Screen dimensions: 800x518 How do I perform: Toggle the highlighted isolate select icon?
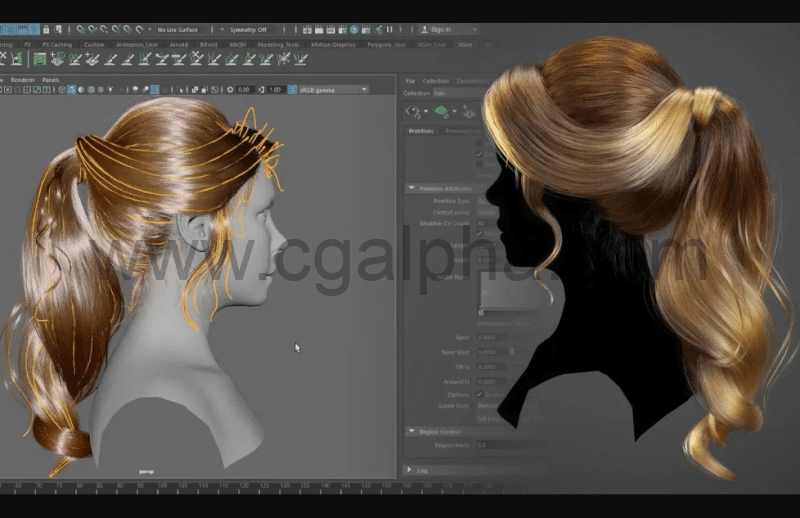pos(155,90)
